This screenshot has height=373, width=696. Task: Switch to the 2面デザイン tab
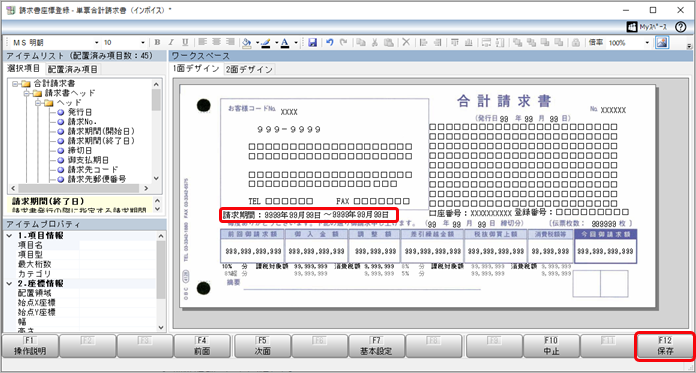pos(249,70)
